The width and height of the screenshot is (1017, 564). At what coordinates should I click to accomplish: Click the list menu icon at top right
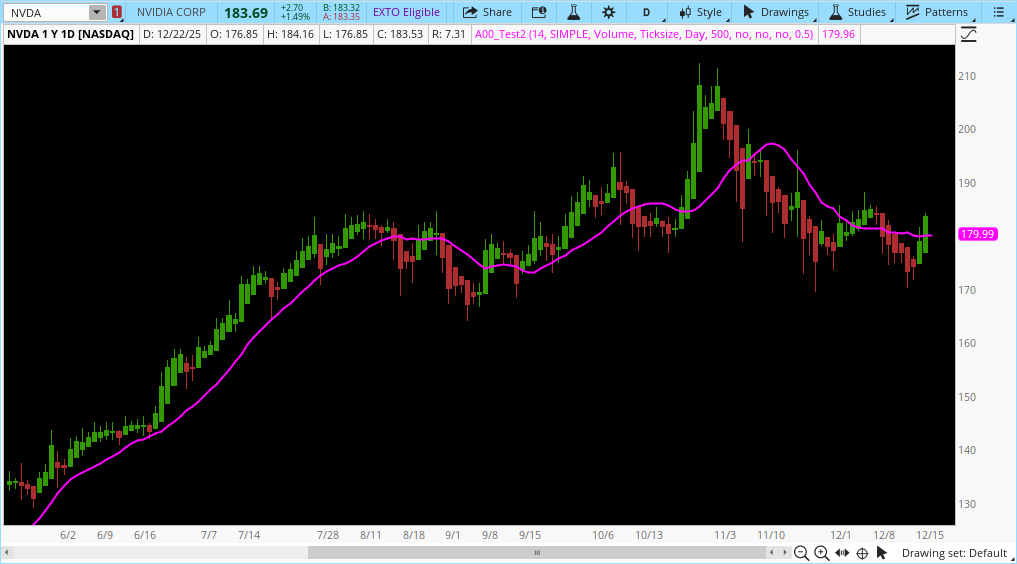(x=1001, y=12)
